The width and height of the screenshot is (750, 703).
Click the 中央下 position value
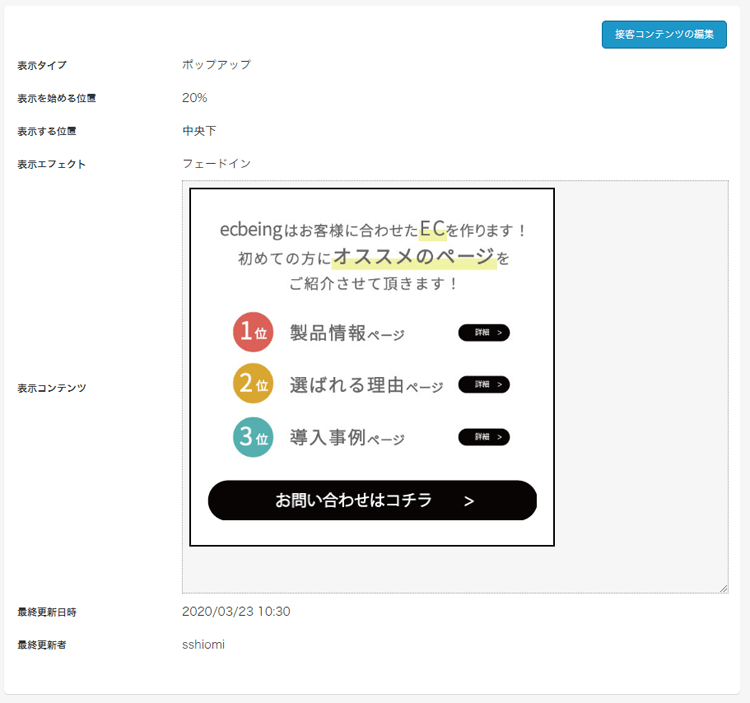(x=199, y=131)
